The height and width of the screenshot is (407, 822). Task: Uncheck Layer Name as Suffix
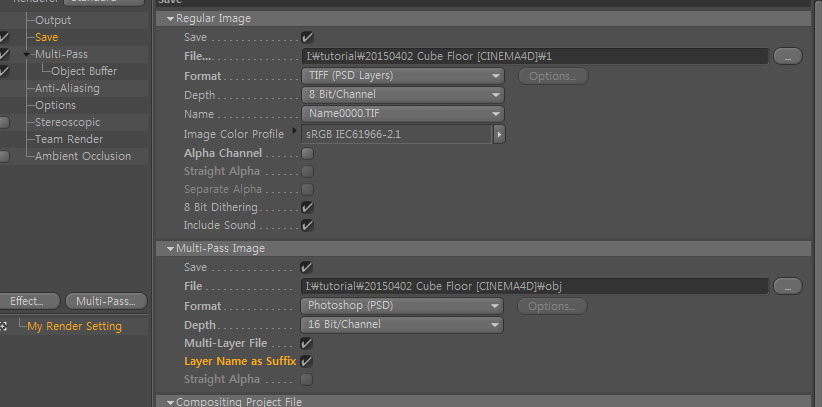click(307, 361)
